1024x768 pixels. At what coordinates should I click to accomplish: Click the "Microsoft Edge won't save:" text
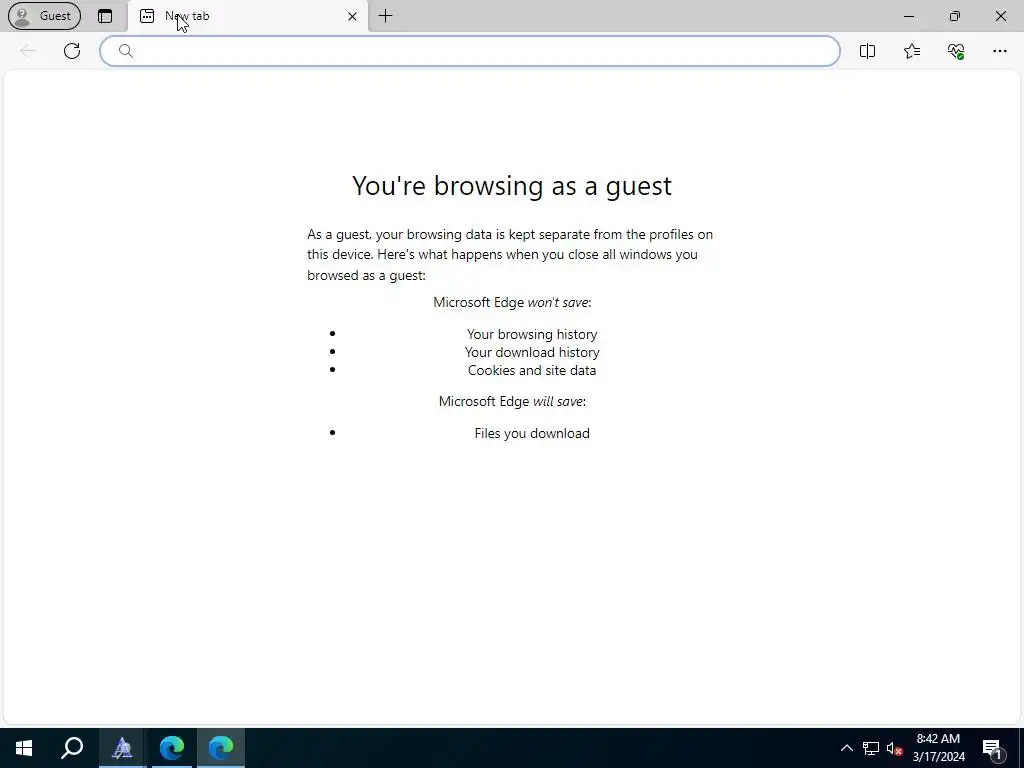click(512, 302)
